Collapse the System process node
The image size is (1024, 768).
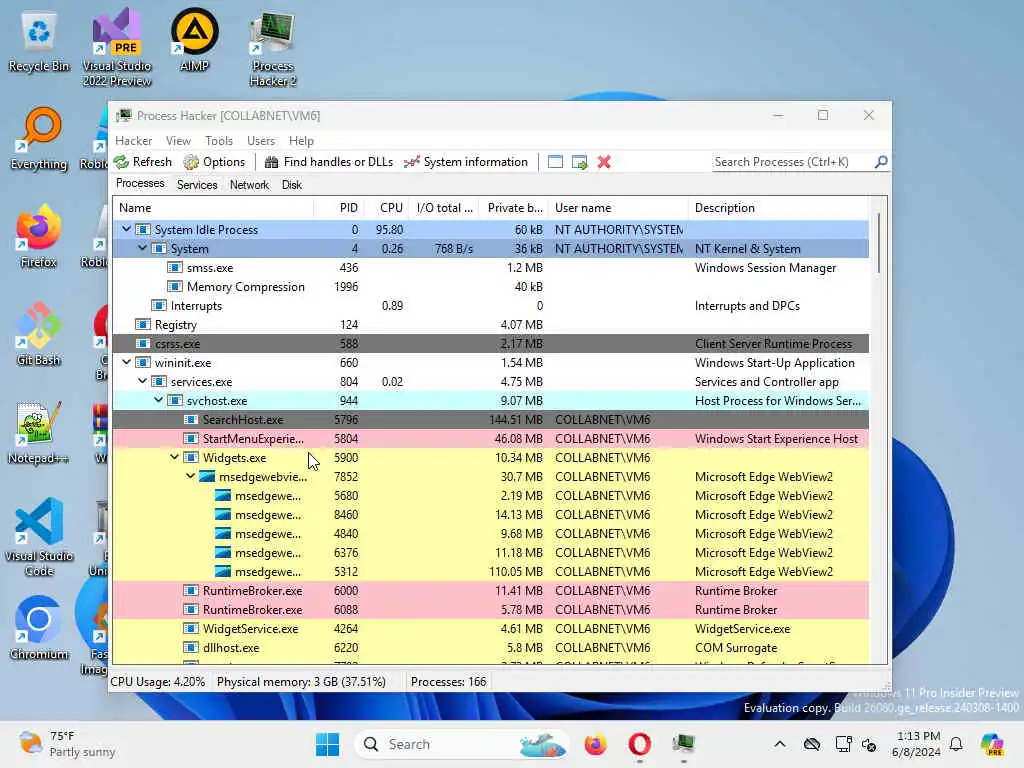tap(142, 248)
